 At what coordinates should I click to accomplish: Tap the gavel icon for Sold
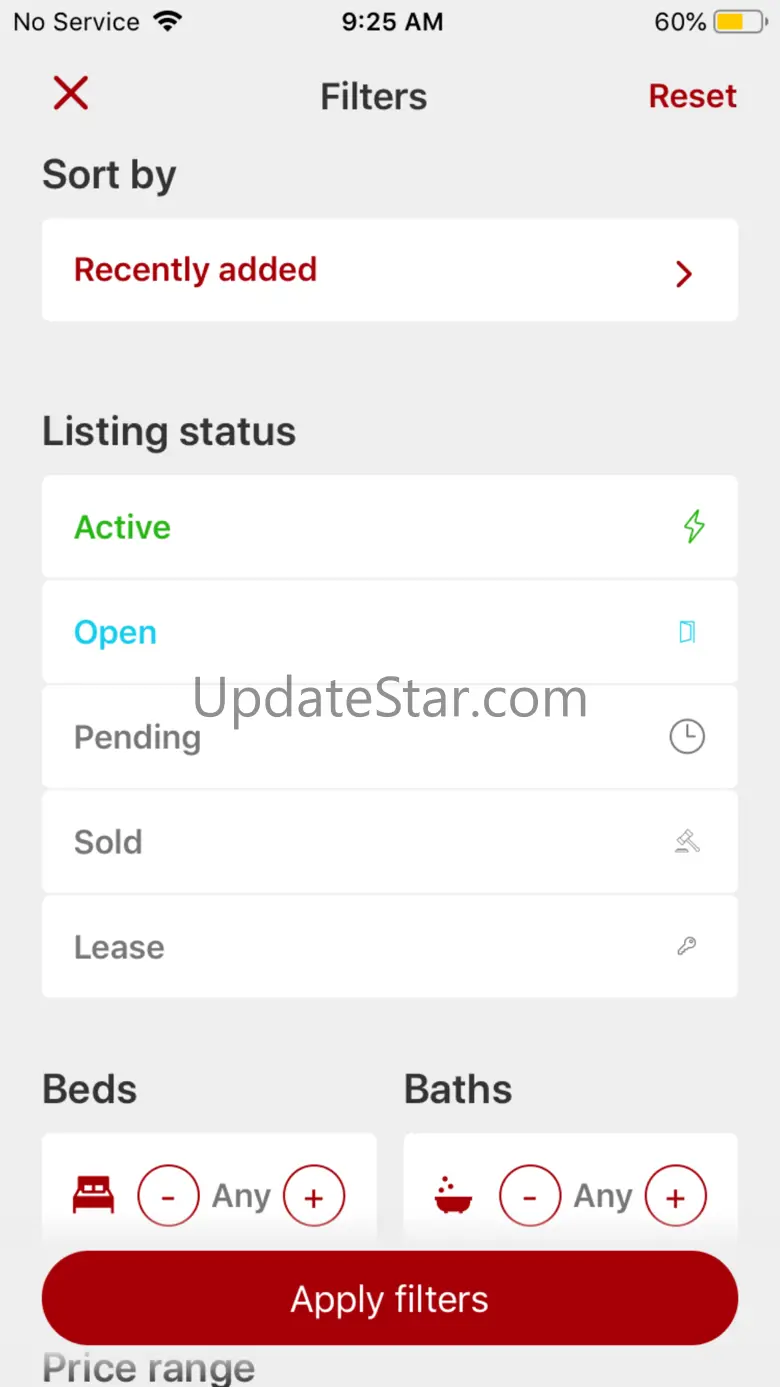pyautogui.click(x=687, y=842)
